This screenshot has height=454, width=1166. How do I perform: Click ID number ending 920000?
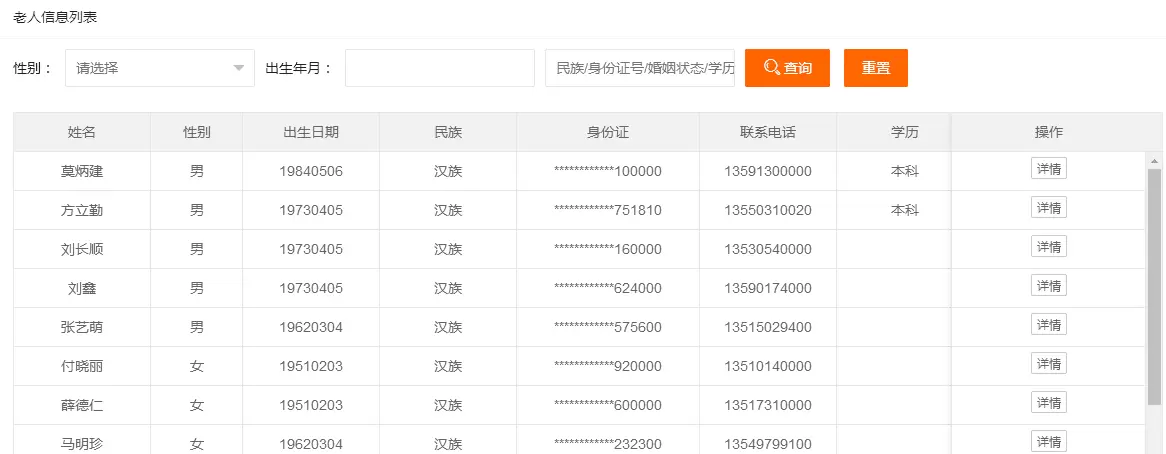[x=608, y=366]
